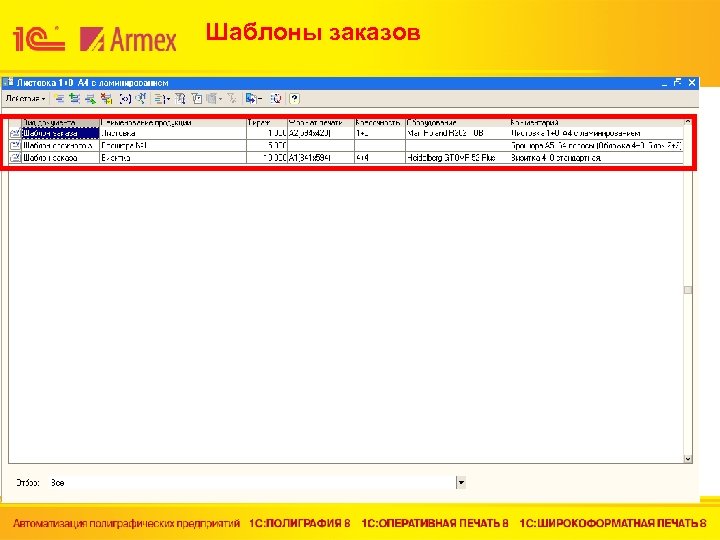Click the Формат печати column header
This screenshot has width=720, height=540.
pyautogui.click(x=321, y=123)
